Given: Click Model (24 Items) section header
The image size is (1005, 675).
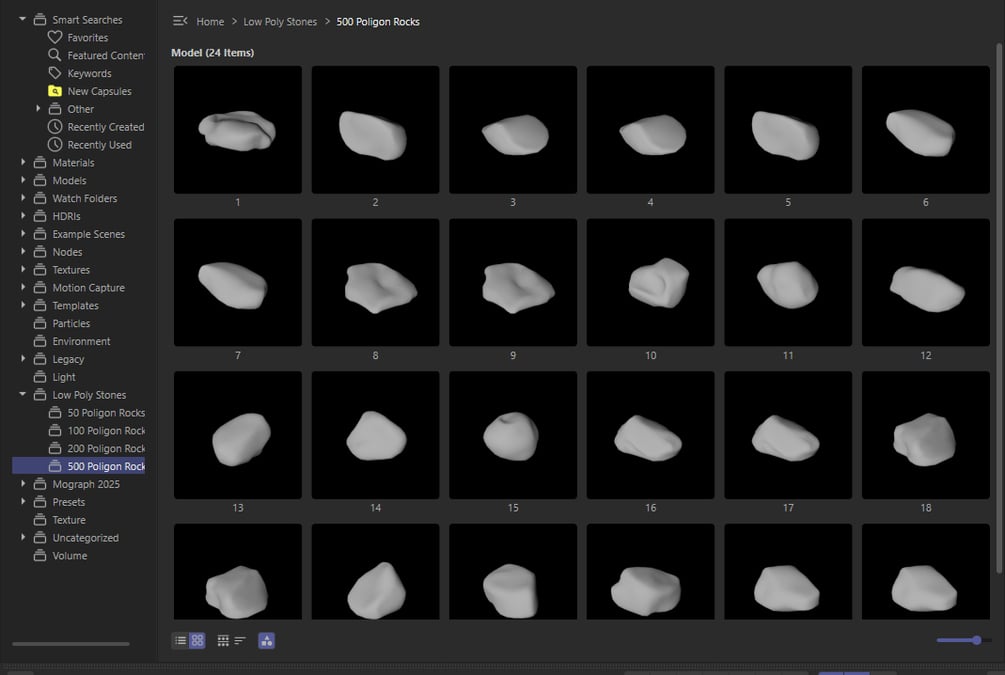Looking at the screenshot, I should (212, 53).
